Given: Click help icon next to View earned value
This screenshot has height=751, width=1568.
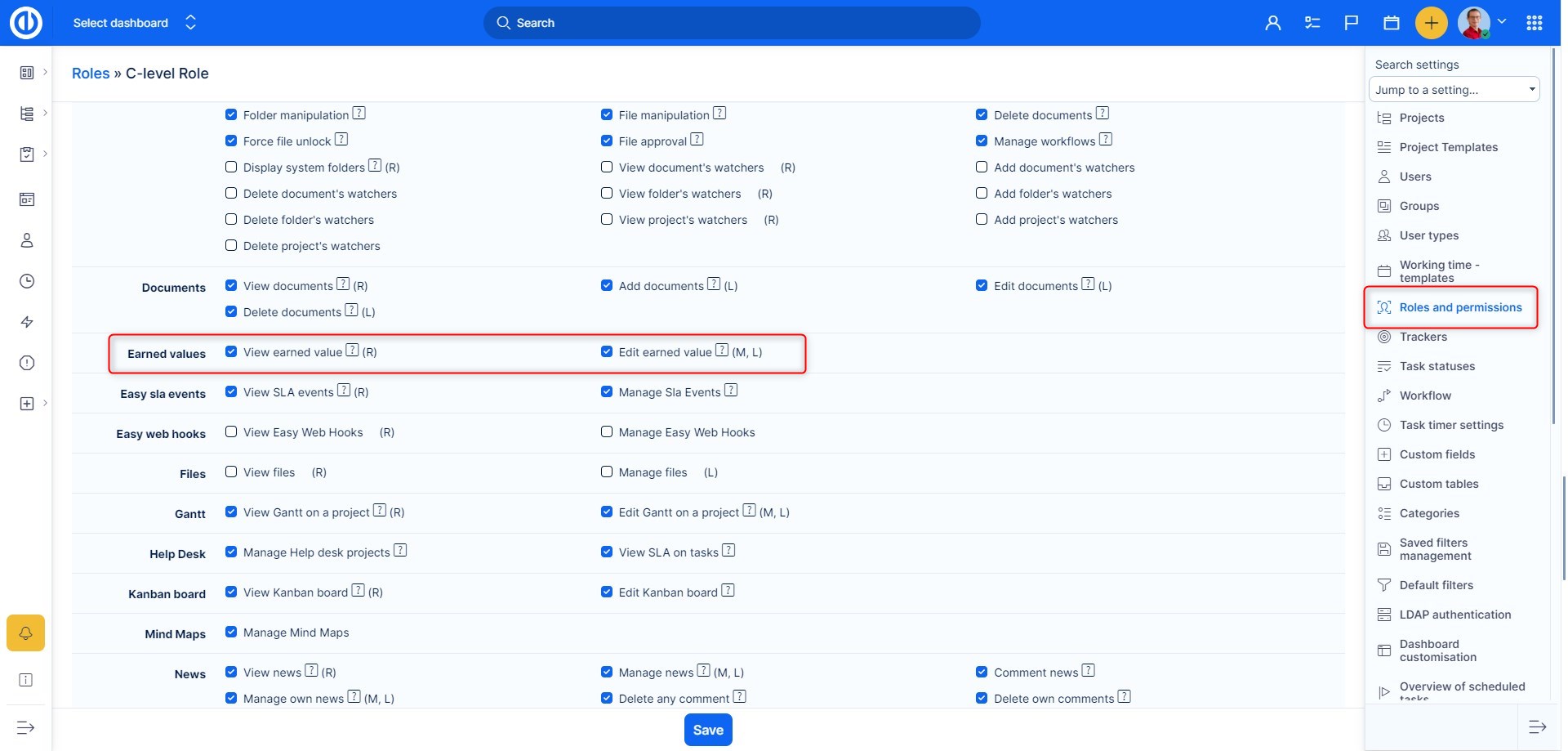Looking at the screenshot, I should (x=352, y=351).
